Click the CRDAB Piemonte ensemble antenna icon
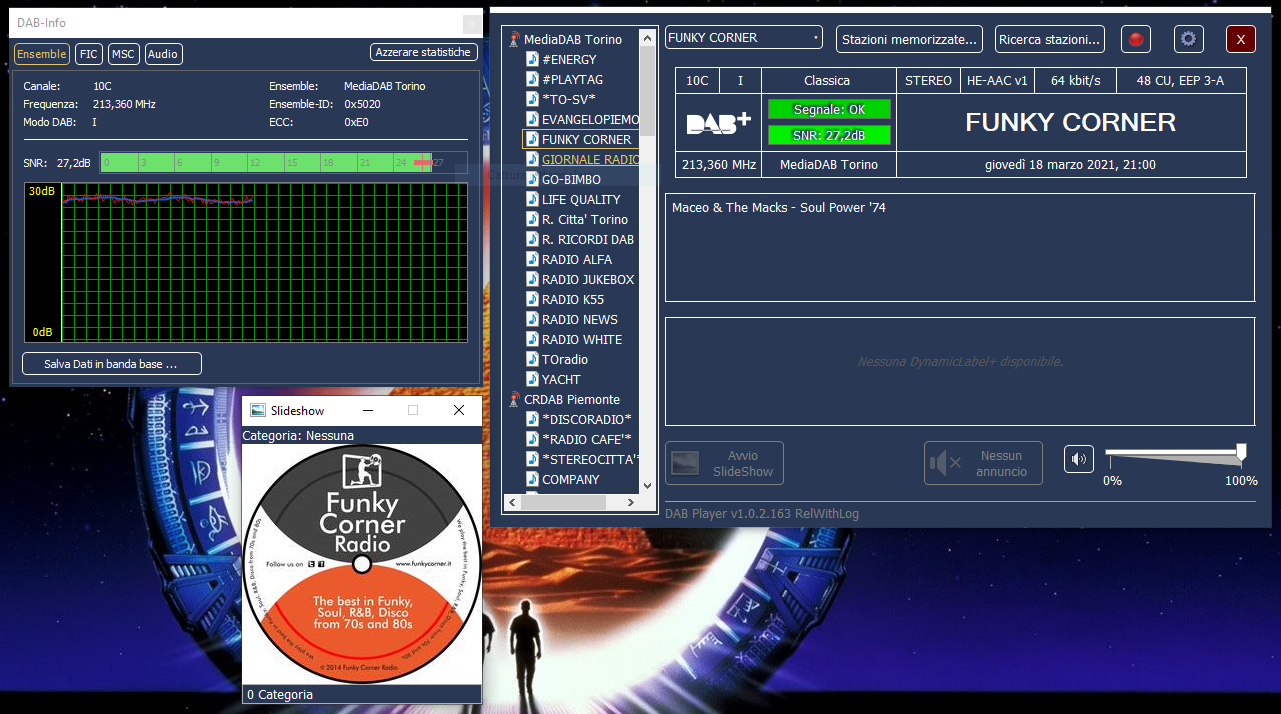The height and width of the screenshot is (714, 1281). click(514, 399)
